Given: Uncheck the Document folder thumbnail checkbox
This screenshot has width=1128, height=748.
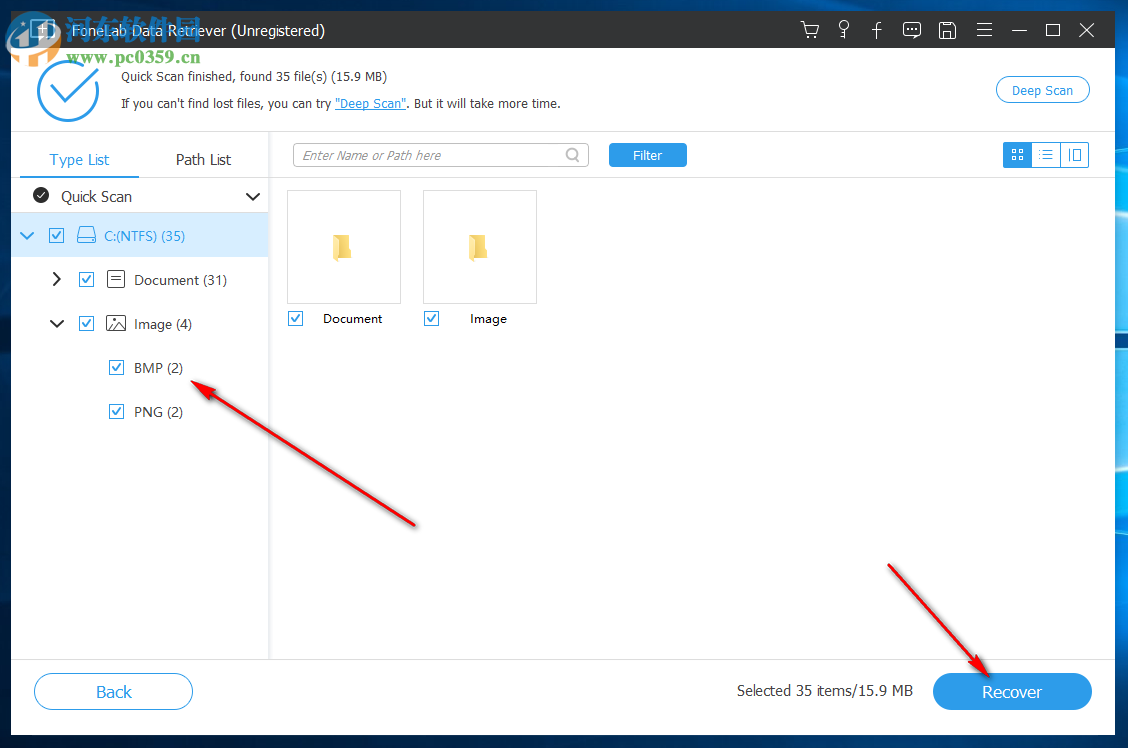Looking at the screenshot, I should pyautogui.click(x=295, y=317).
